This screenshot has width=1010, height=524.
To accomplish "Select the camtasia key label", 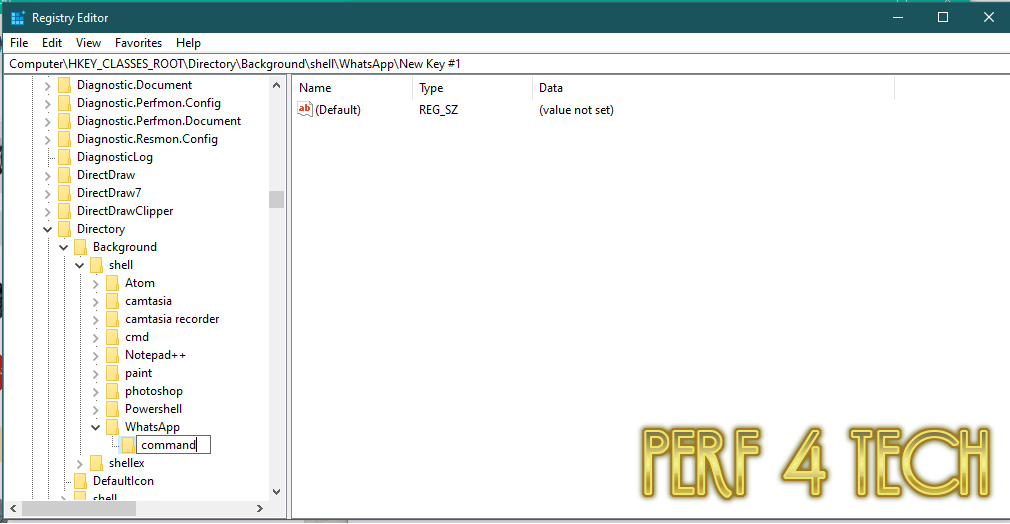I will [x=148, y=302].
